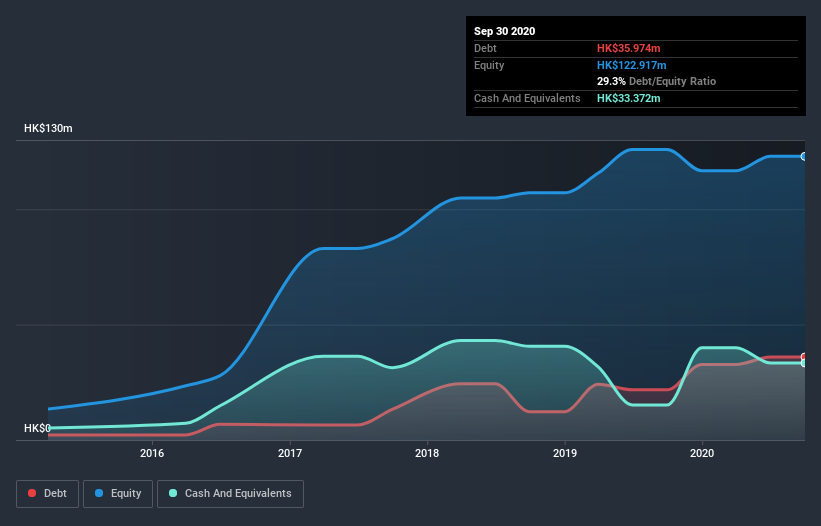Click the 29.3% Debt/Equity Ratio text

pos(656,81)
